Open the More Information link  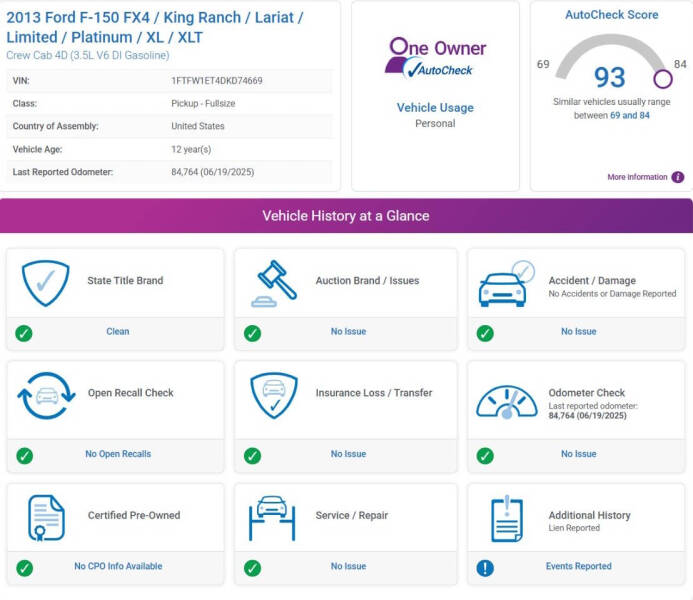coord(637,177)
